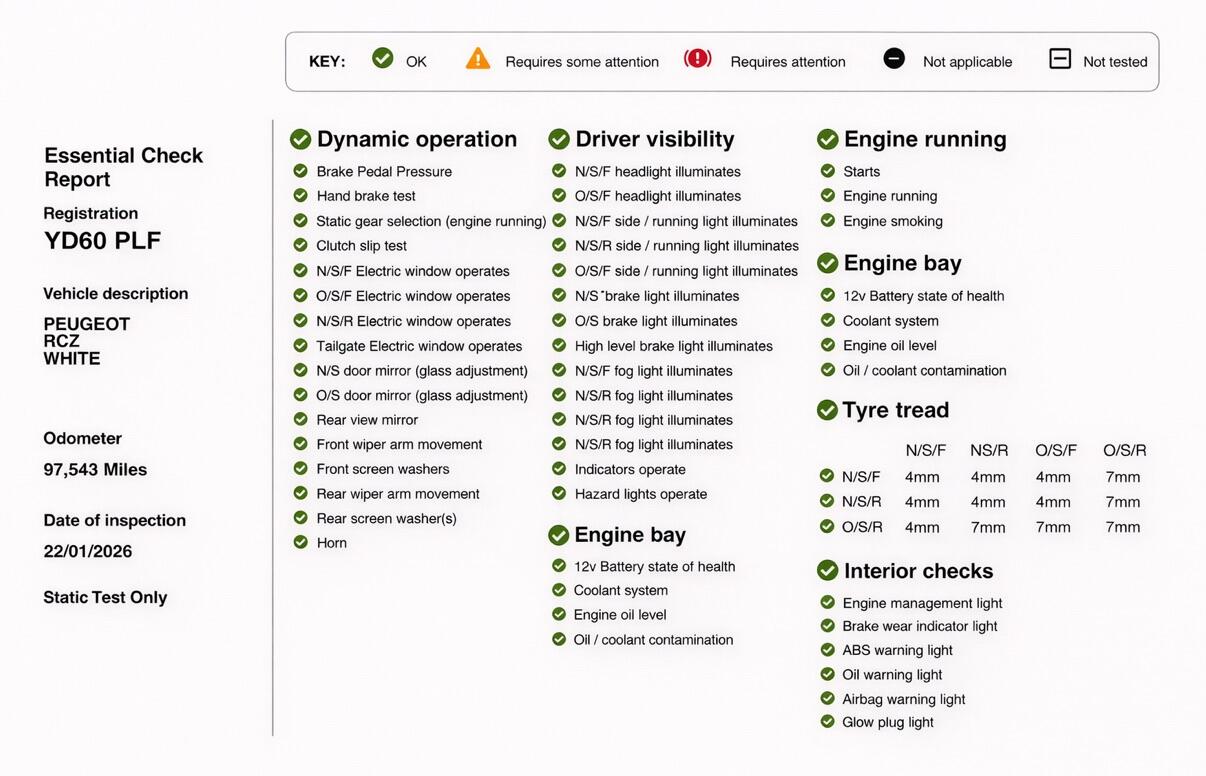Click the check icon beside Interior checks heading
The height and width of the screenshot is (776, 1206).
tap(827, 570)
